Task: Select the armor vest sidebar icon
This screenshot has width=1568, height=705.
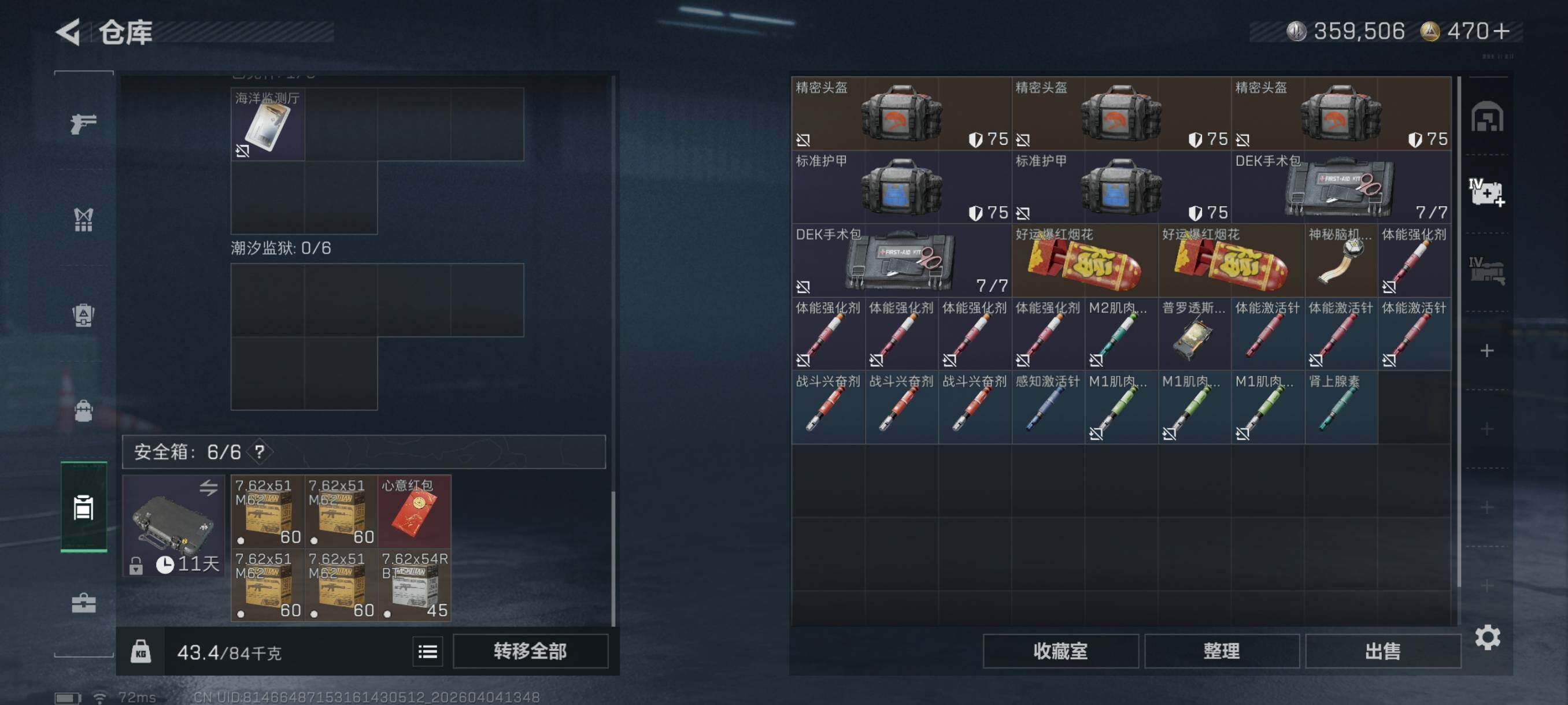Action: (83, 220)
